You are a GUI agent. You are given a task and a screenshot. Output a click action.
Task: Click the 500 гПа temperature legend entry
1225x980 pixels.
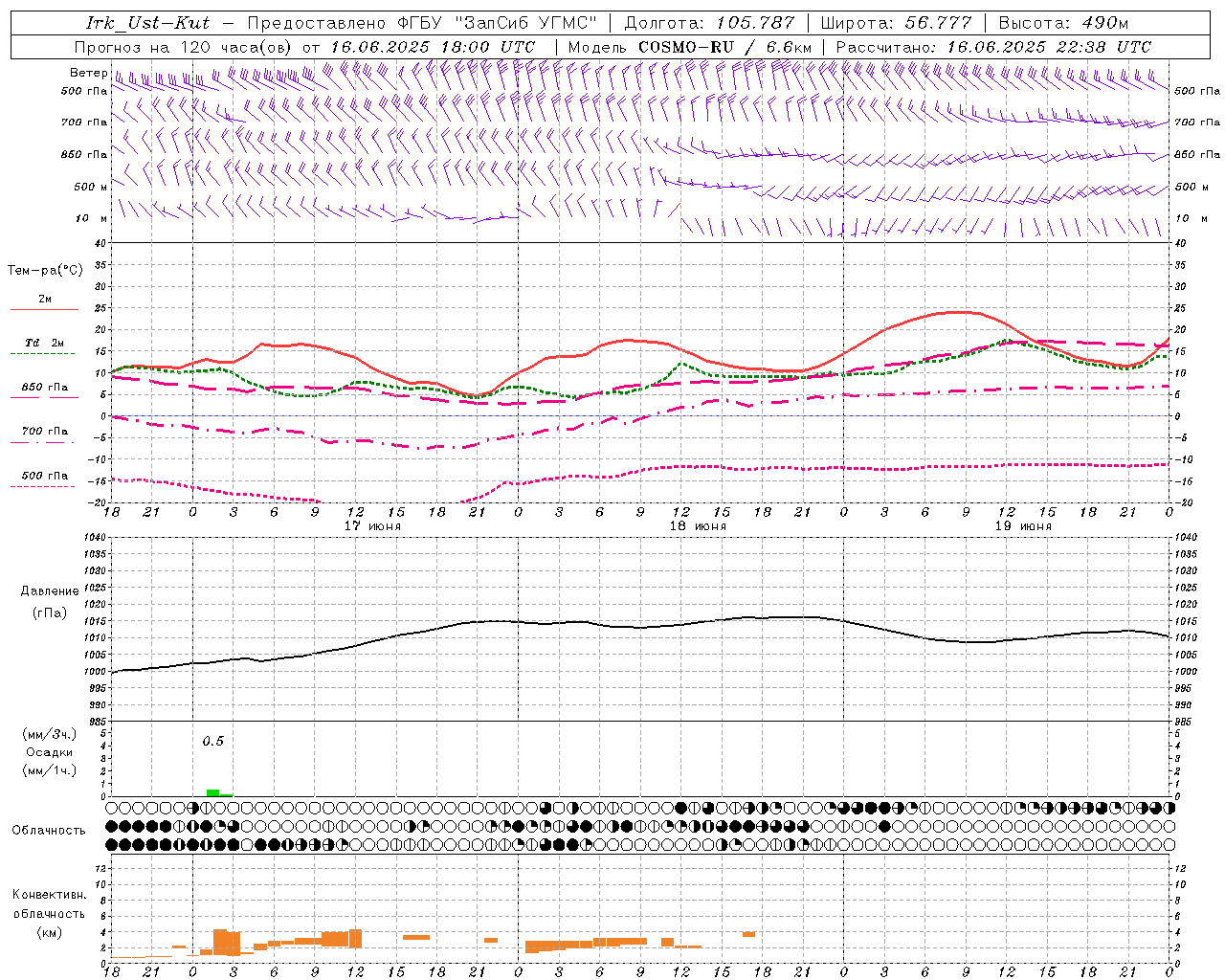click(44, 475)
